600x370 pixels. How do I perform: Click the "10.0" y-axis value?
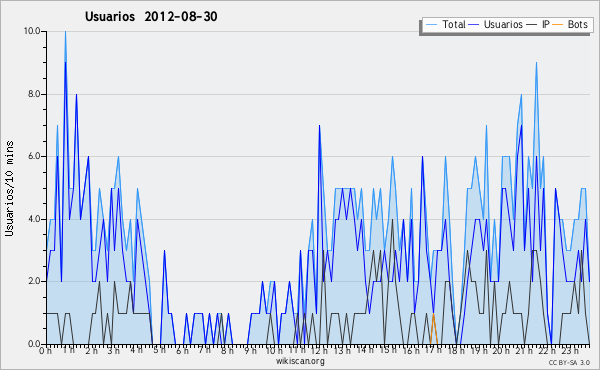click(32, 31)
